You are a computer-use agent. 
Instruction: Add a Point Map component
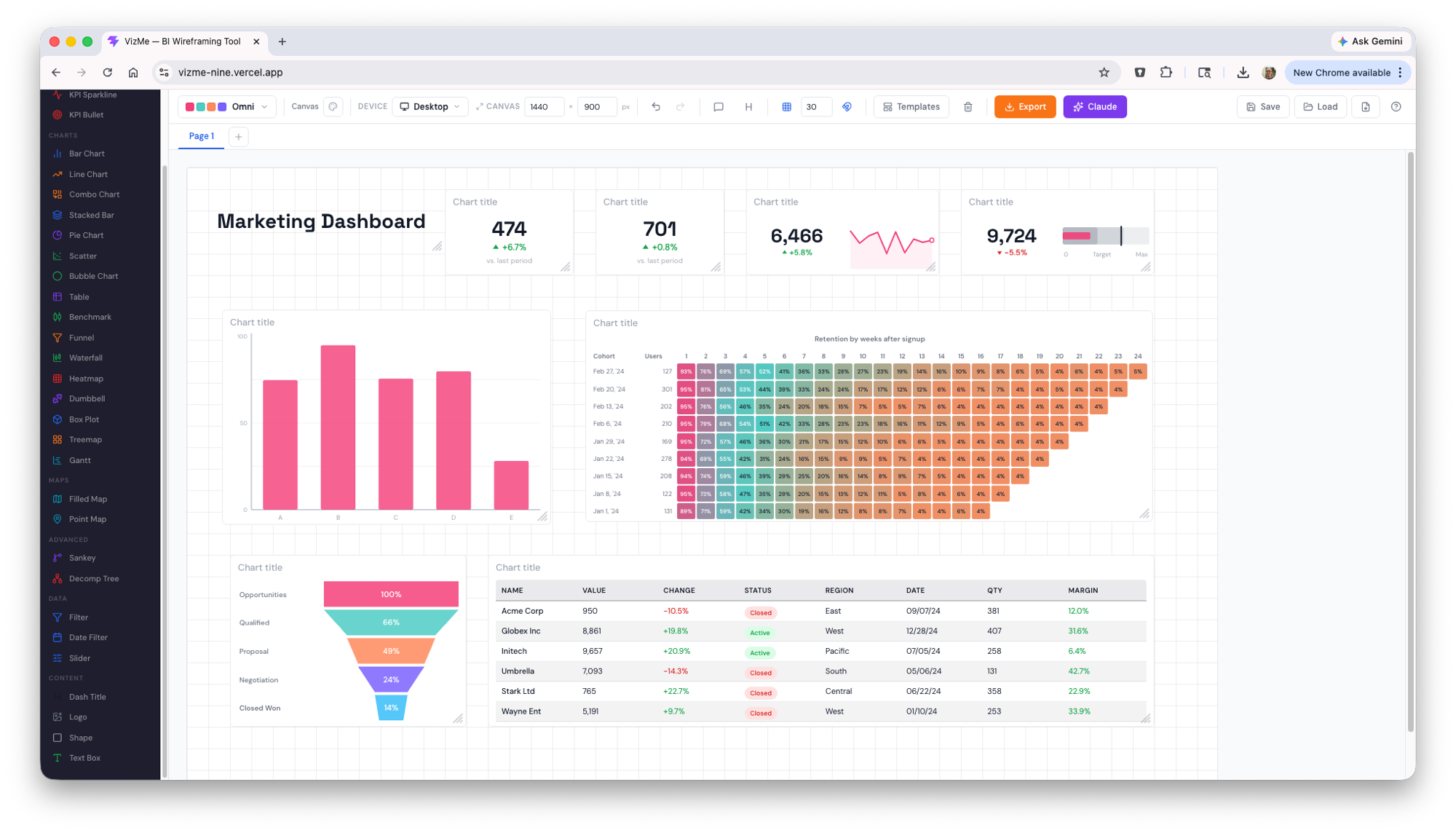pos(87,519)
